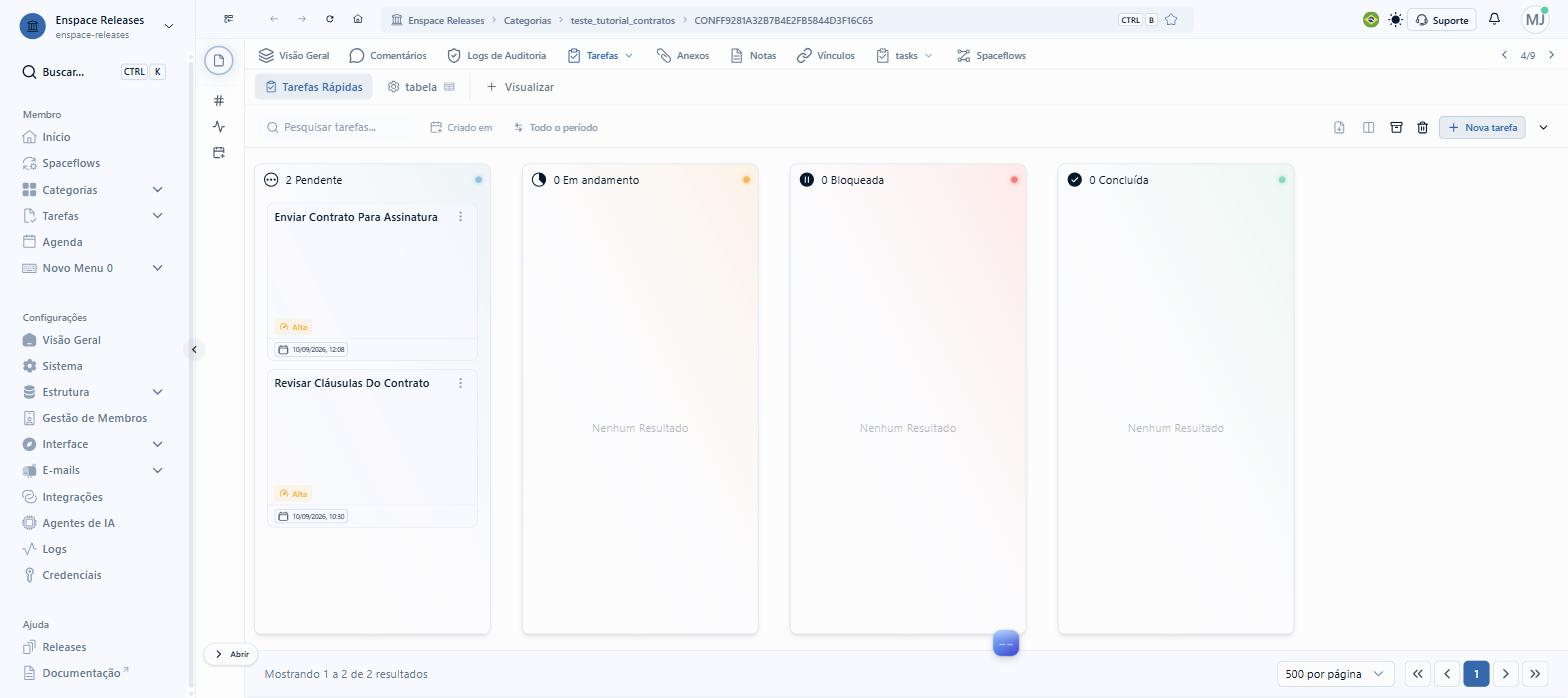Viewport: 1568px width, 698px height.
Task: Click the Abrir button at bottom left
Action: click(231, 654)
